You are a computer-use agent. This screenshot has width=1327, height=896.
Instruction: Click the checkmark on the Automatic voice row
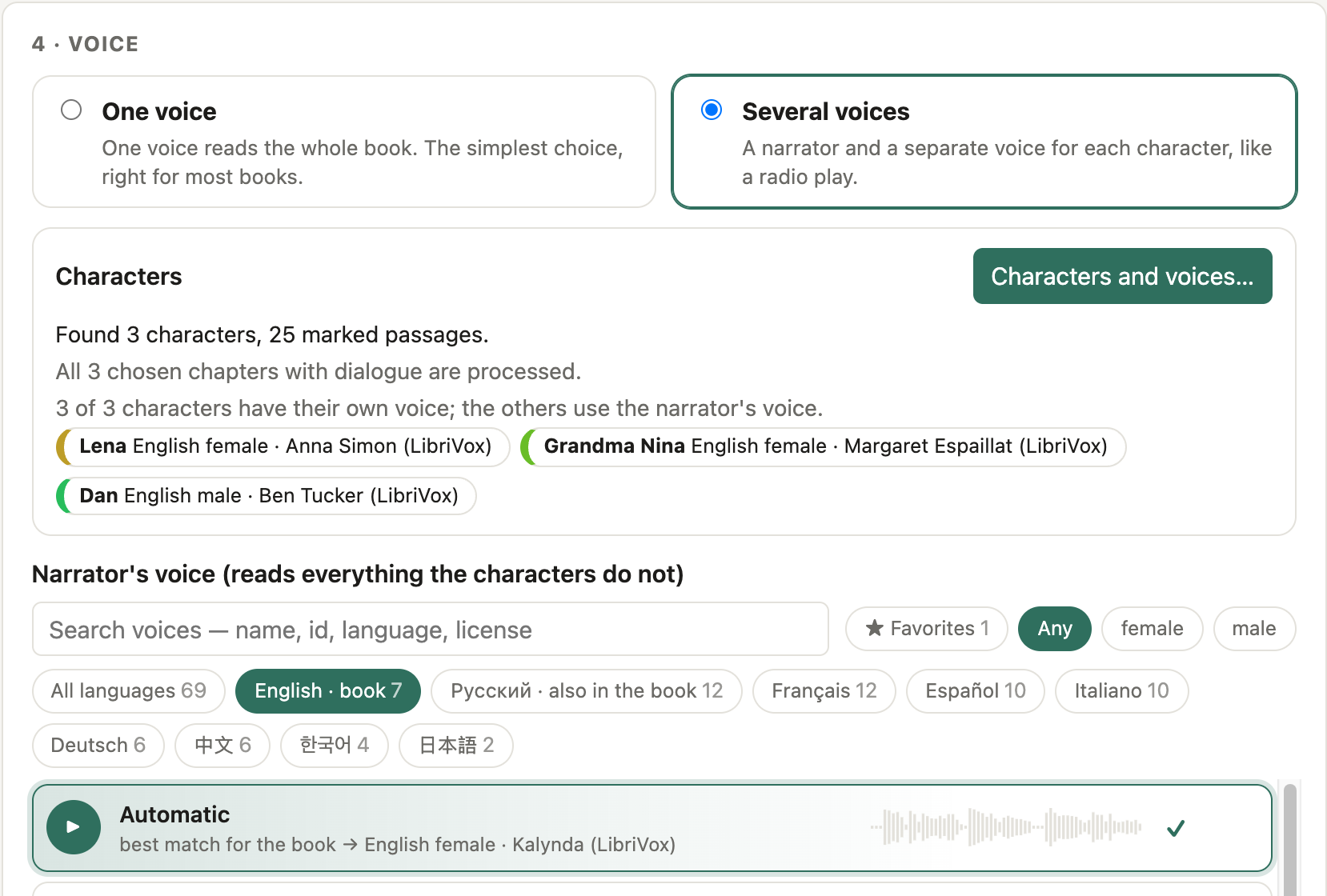click(x=1176, y=829)
